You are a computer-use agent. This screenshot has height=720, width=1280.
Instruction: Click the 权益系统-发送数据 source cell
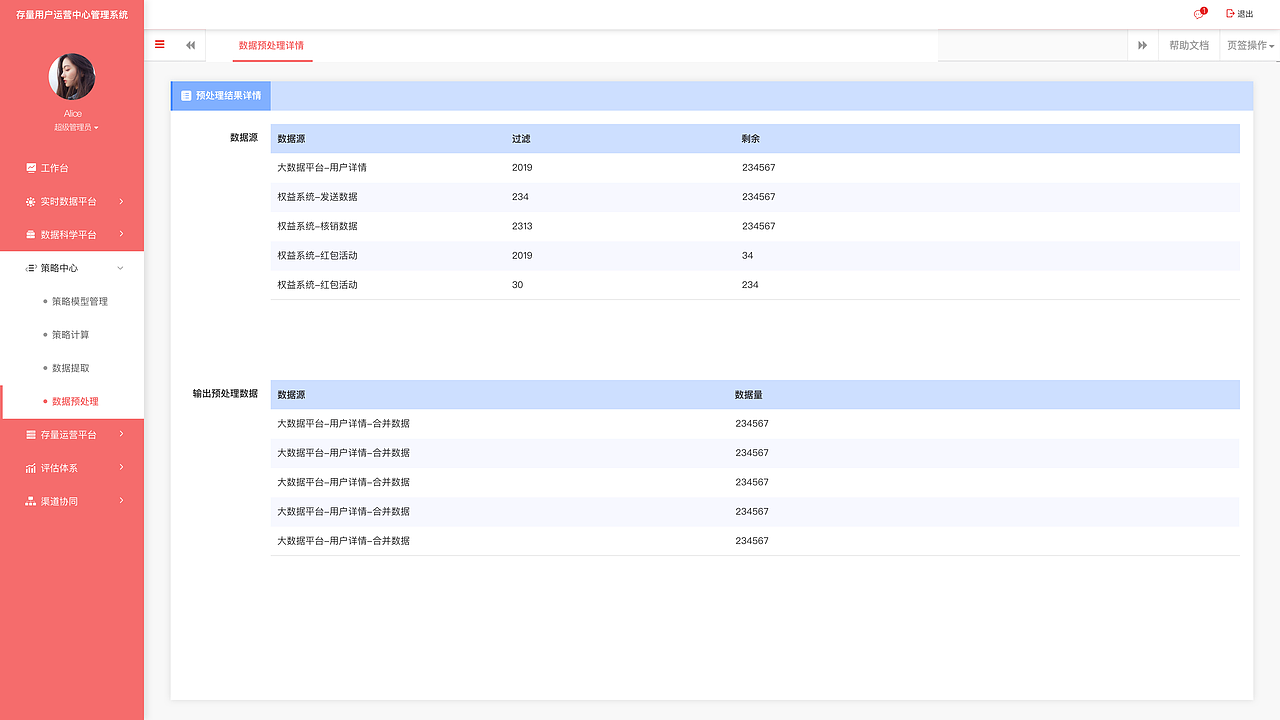[317, 197]
